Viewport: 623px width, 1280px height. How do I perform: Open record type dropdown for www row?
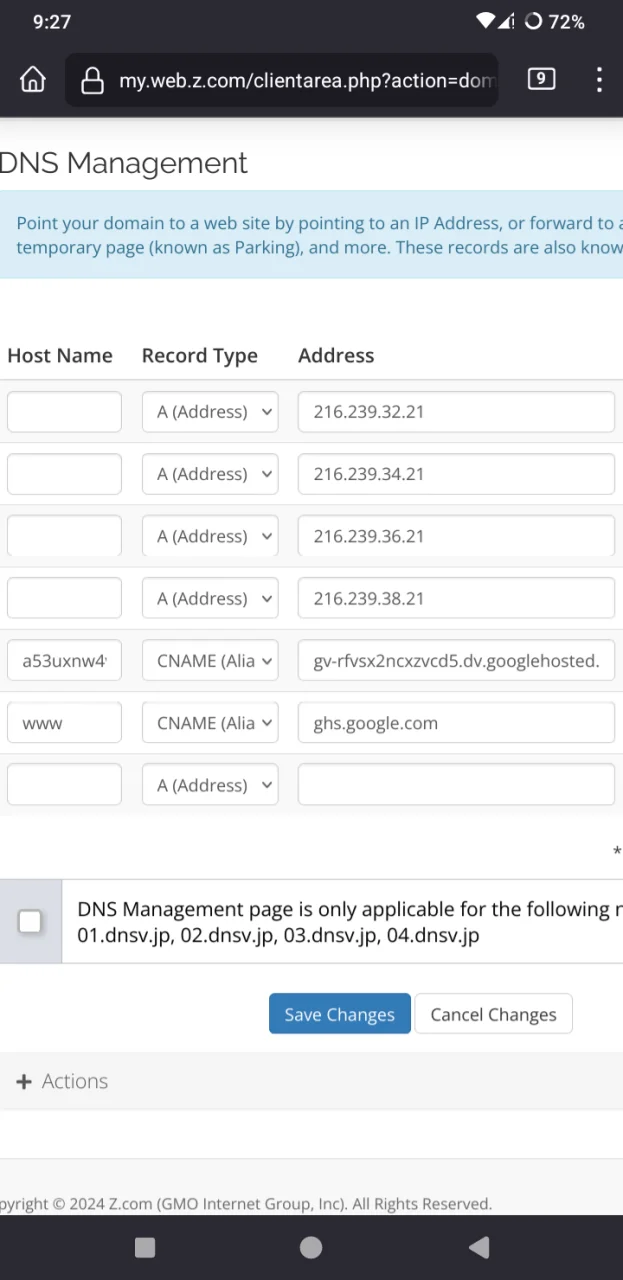click(x=210, y=723)
